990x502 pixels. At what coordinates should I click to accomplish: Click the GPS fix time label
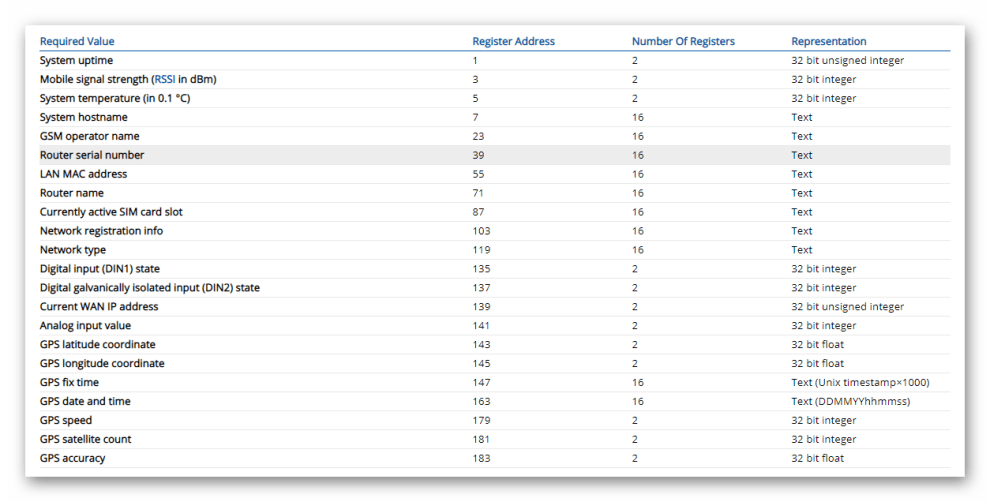pyautogui.click(x=69, y=383)
